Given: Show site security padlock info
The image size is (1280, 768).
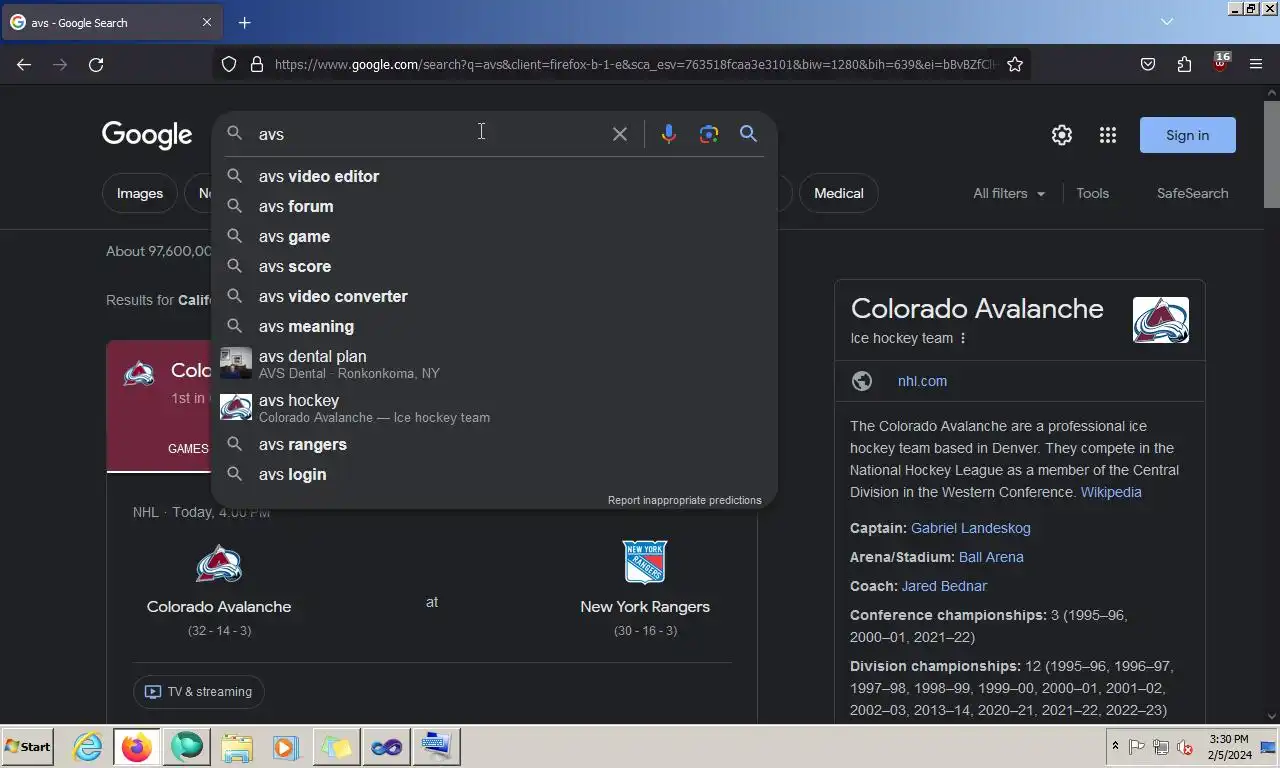Looking at the screenshot, I should point(257,64).
